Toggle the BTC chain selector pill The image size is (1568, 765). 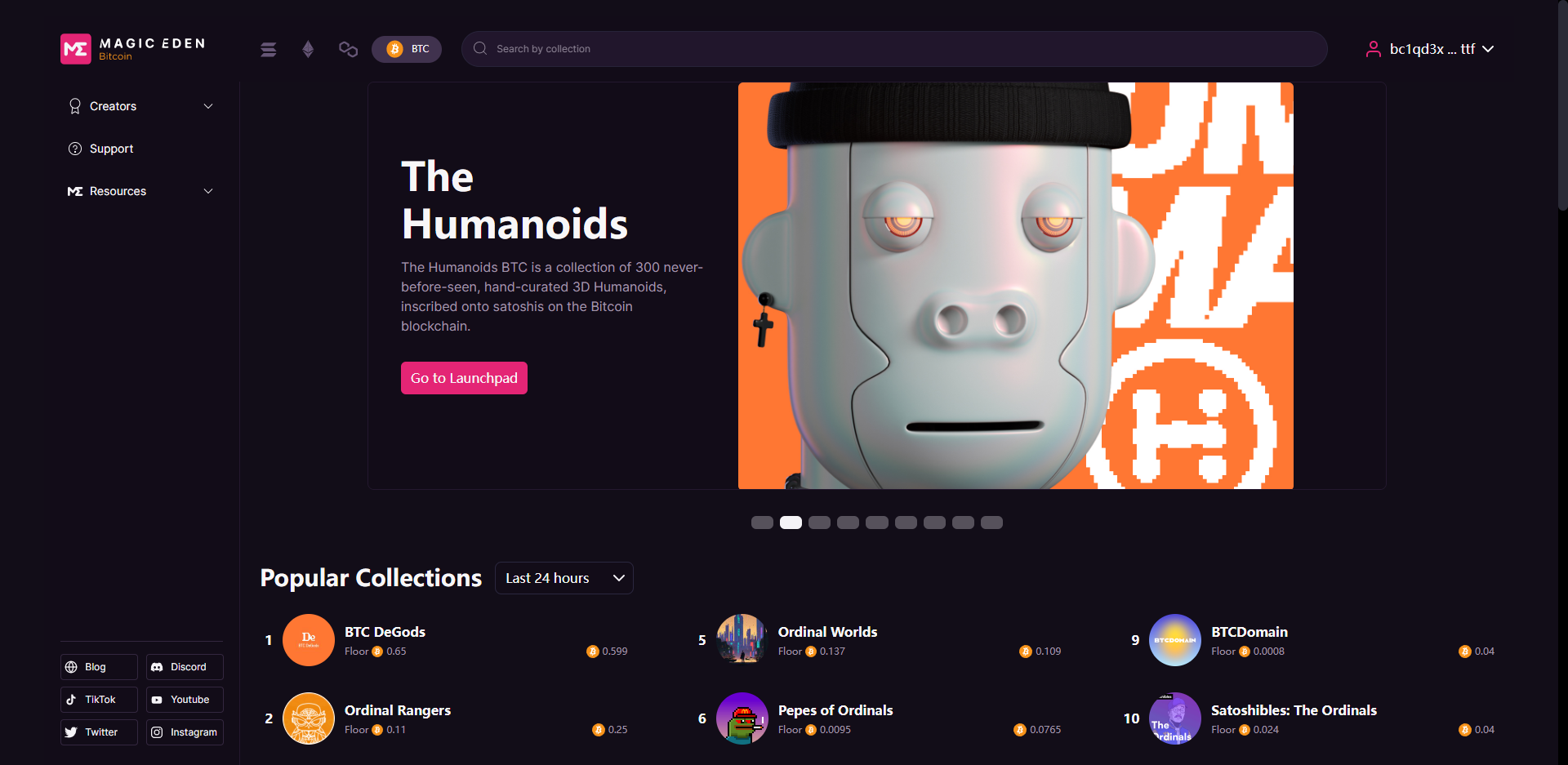(407, 49)
